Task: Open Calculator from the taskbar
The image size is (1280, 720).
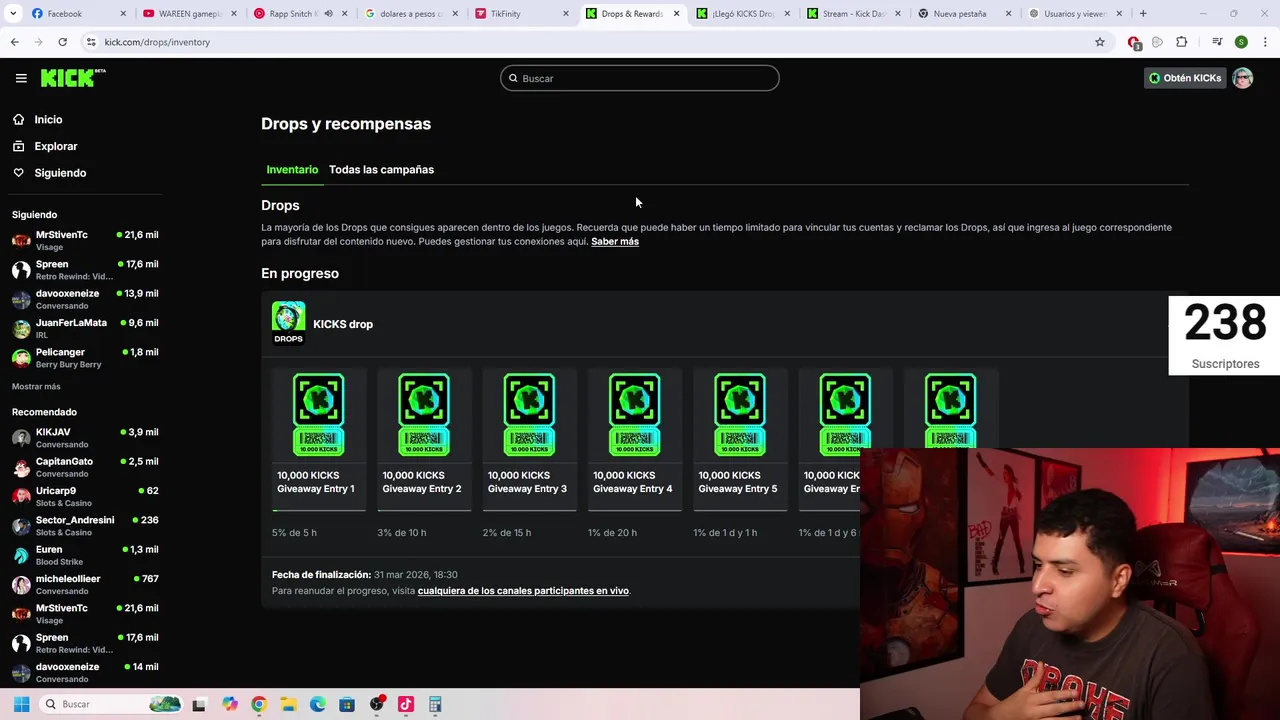Action: pyautogui.click(x=435, y=704)
